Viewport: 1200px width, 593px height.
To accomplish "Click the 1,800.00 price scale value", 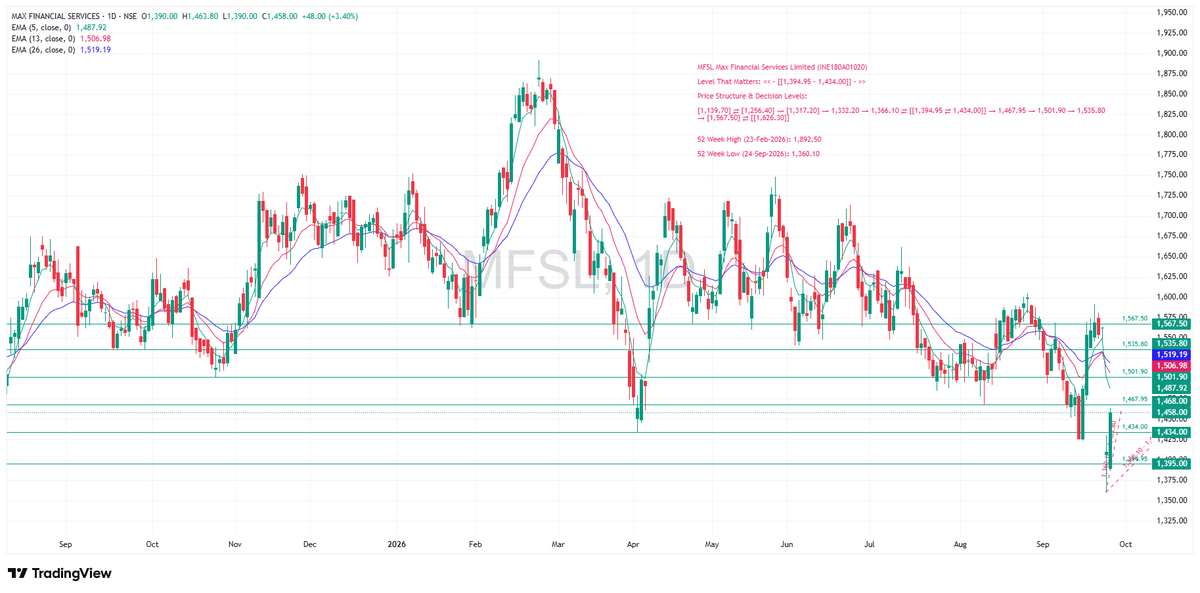I will [x=1171, y=134].
